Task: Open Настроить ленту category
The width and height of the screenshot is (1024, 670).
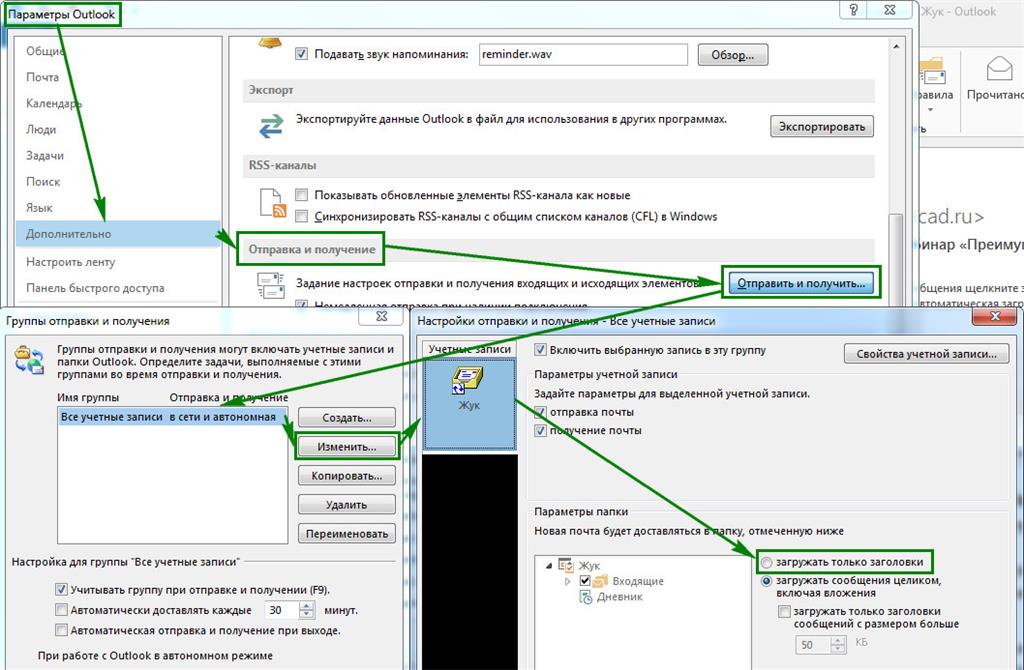Action: (x=71, y=262)
